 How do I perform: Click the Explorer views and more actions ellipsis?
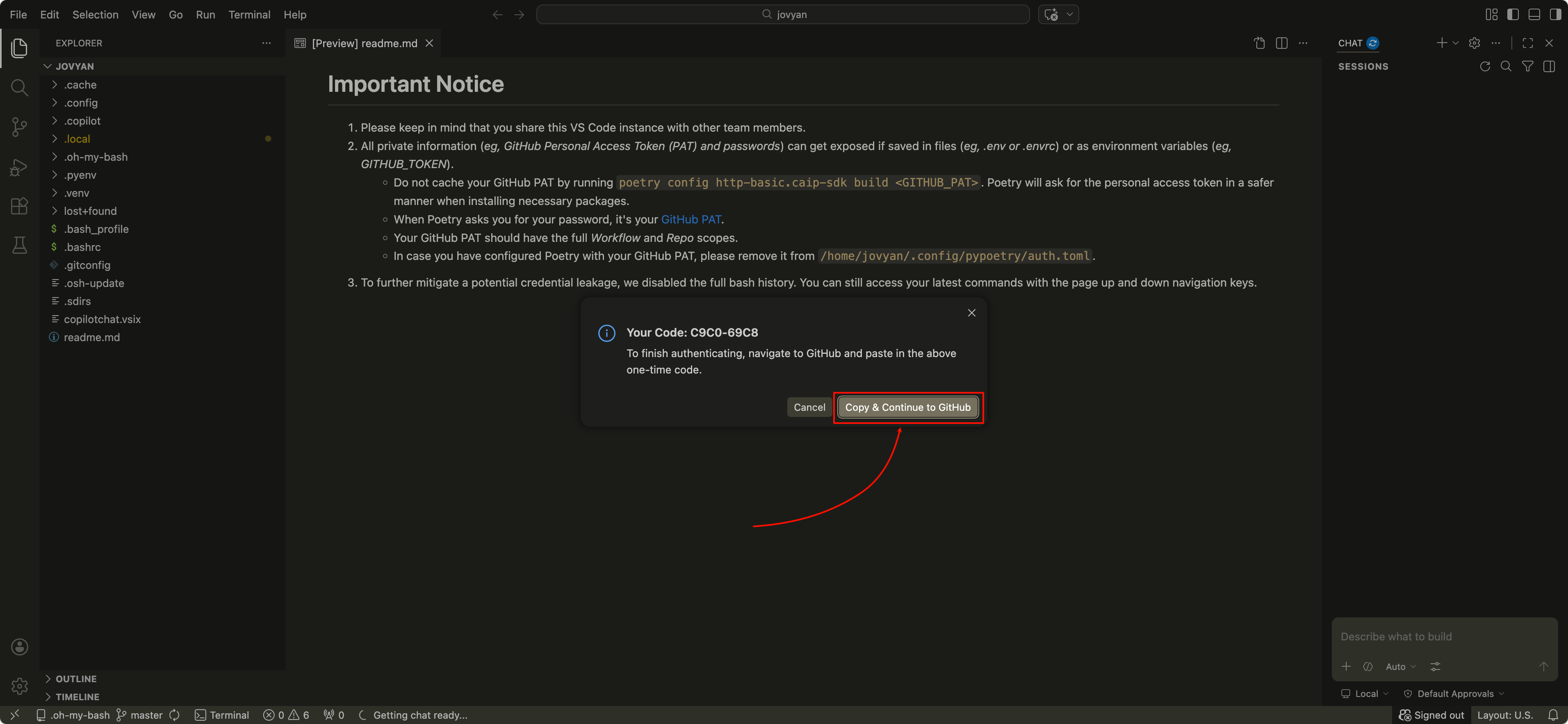point(266,43)
